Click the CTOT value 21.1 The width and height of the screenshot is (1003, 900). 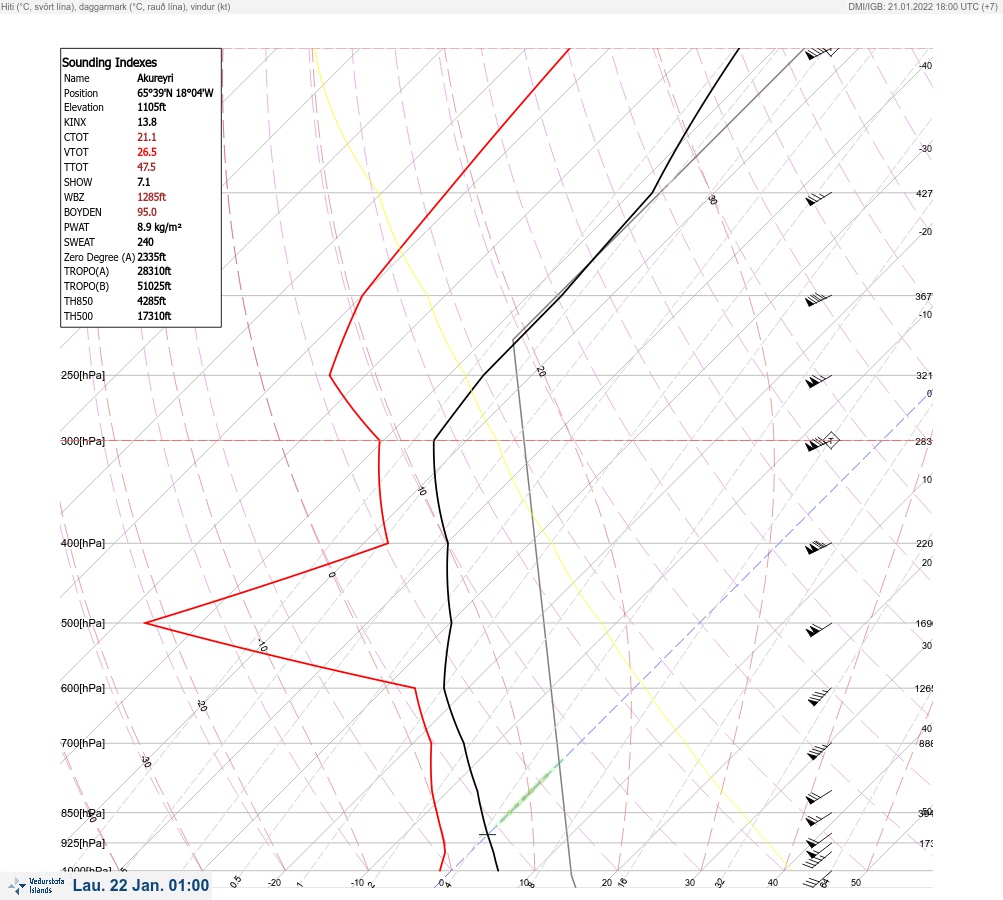click(x=146, y=137)
